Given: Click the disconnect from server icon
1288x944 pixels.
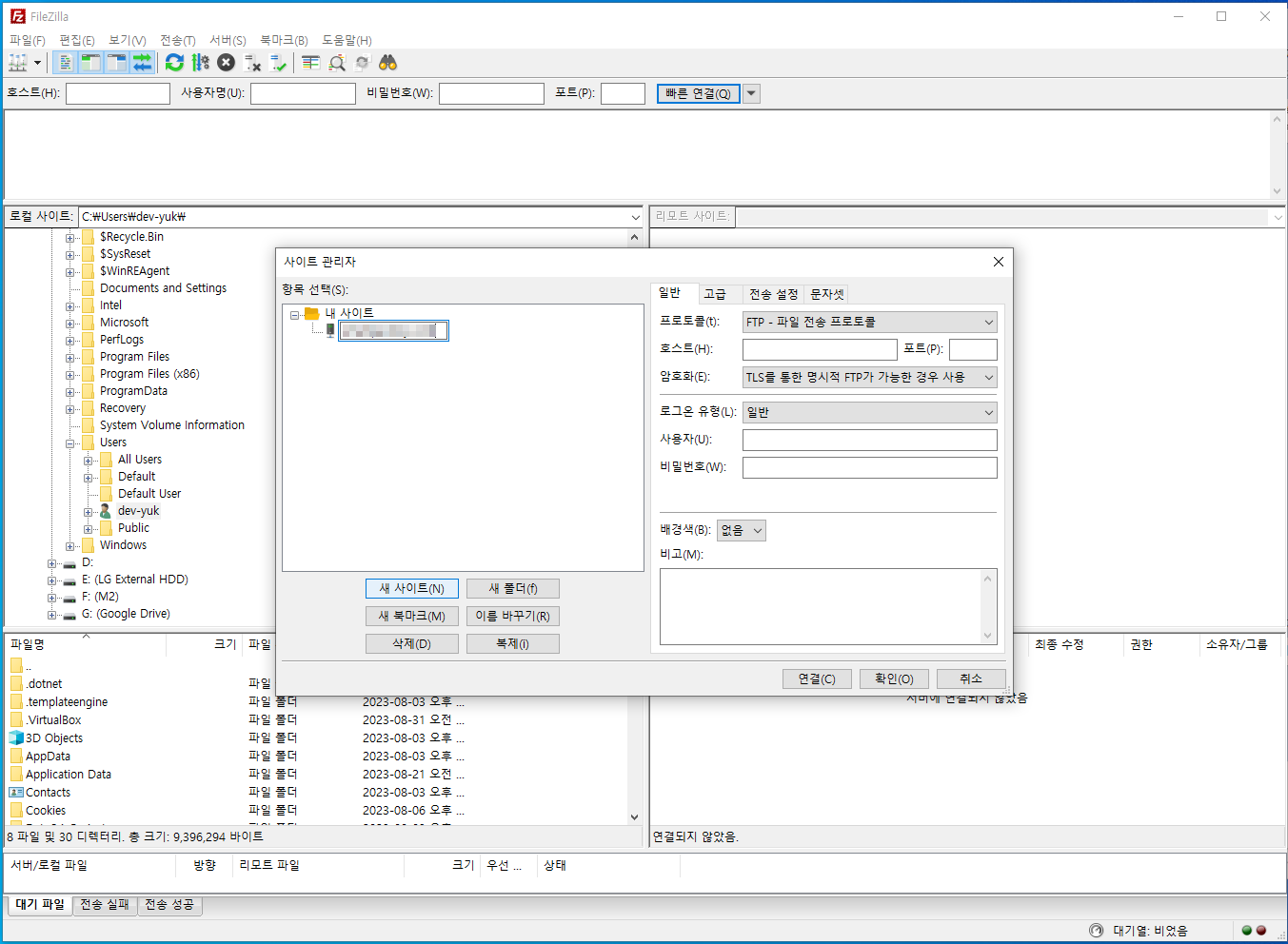Looking at the screenshot, I should point(252,63).
